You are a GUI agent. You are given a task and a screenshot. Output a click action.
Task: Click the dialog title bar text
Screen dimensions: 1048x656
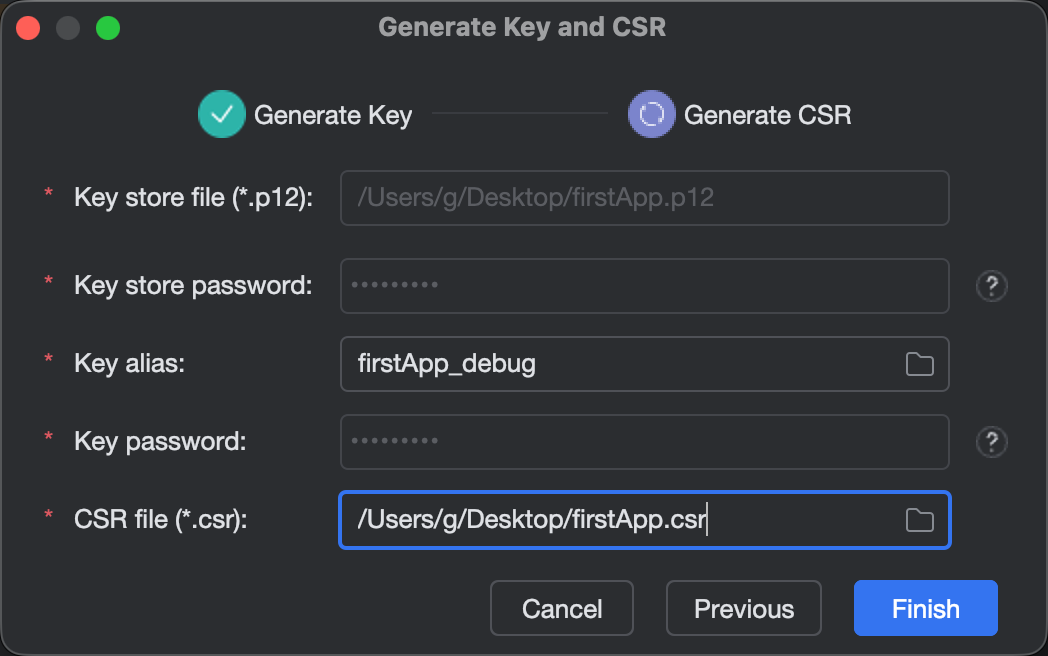tap(522, 27)
